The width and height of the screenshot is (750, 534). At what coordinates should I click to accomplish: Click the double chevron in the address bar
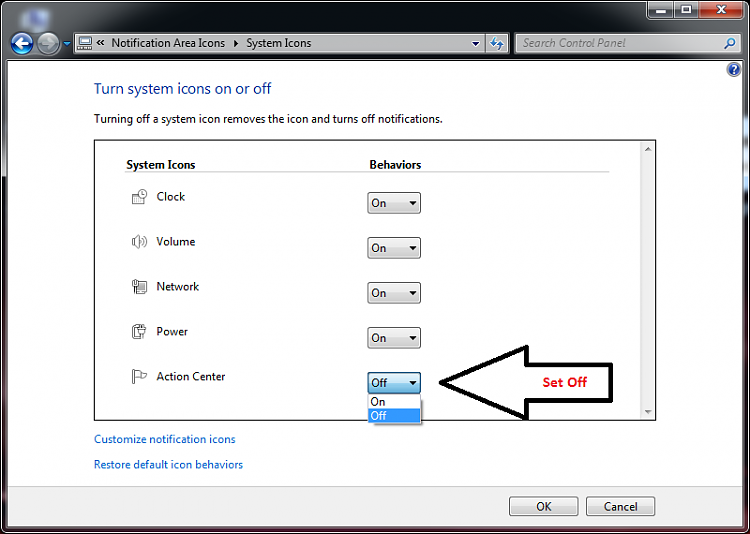[x=100, y=43]
